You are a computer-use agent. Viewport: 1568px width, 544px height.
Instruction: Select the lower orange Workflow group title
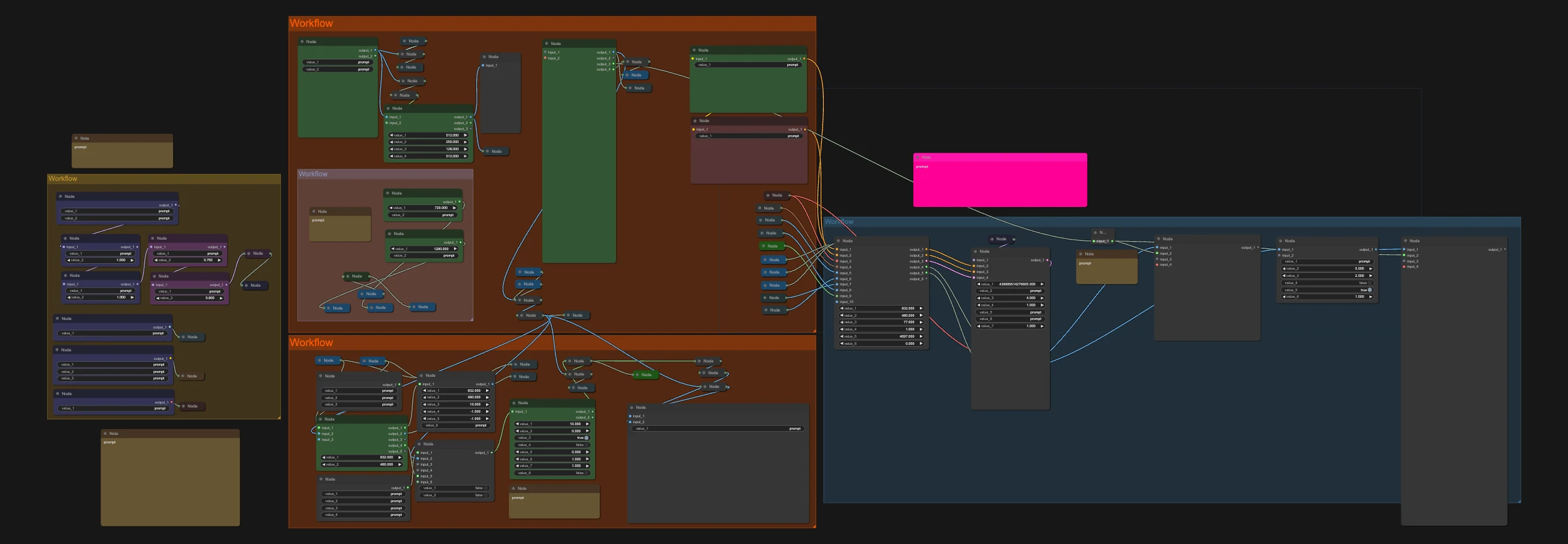[x=311, y=343]
